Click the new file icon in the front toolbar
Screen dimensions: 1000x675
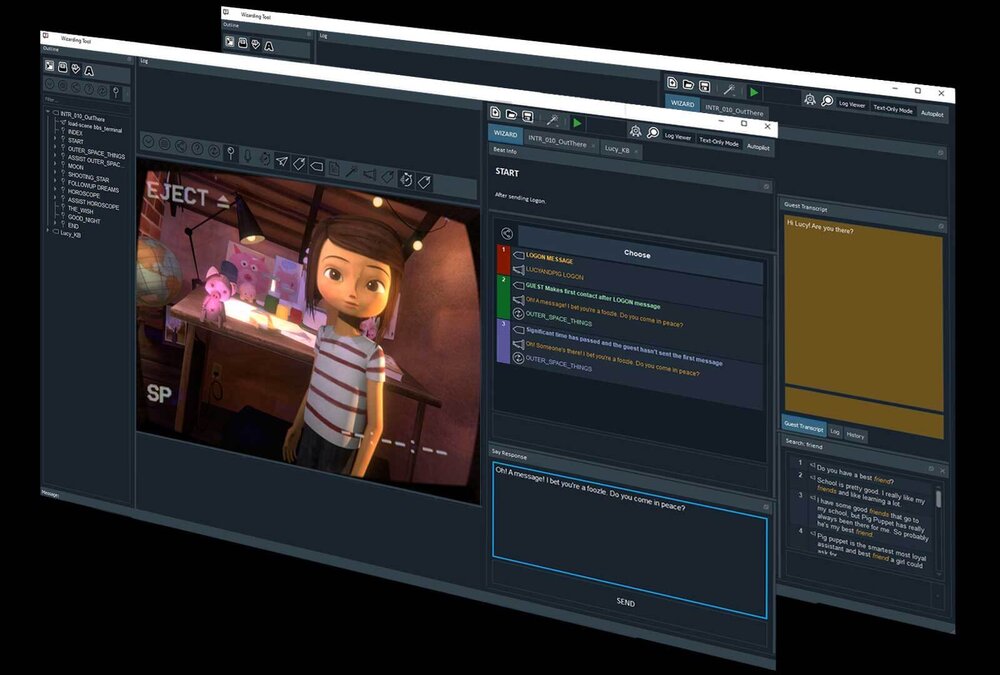(x=497, y=113)
